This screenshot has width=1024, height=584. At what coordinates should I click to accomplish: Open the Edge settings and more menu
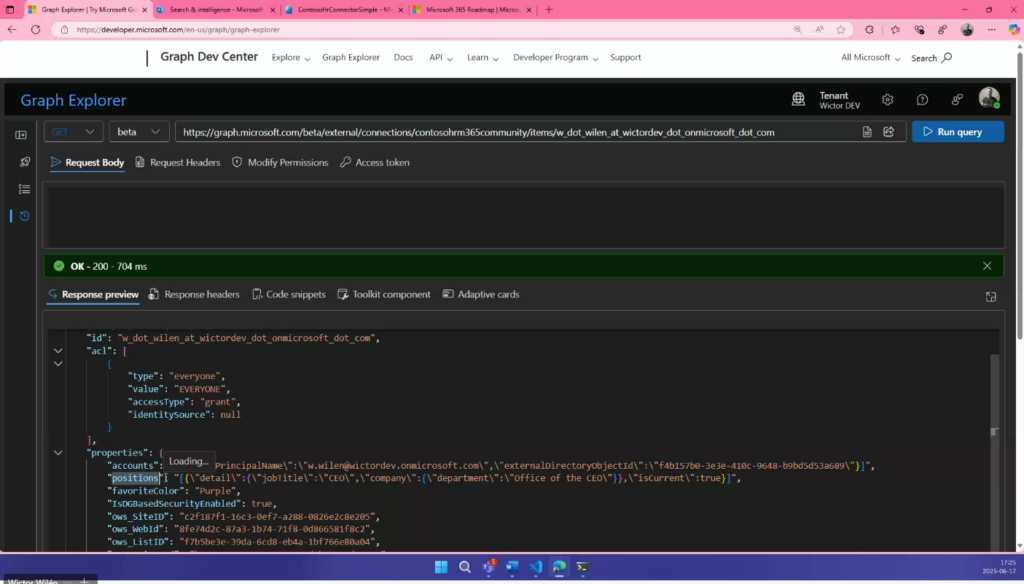tap(991, 29)
